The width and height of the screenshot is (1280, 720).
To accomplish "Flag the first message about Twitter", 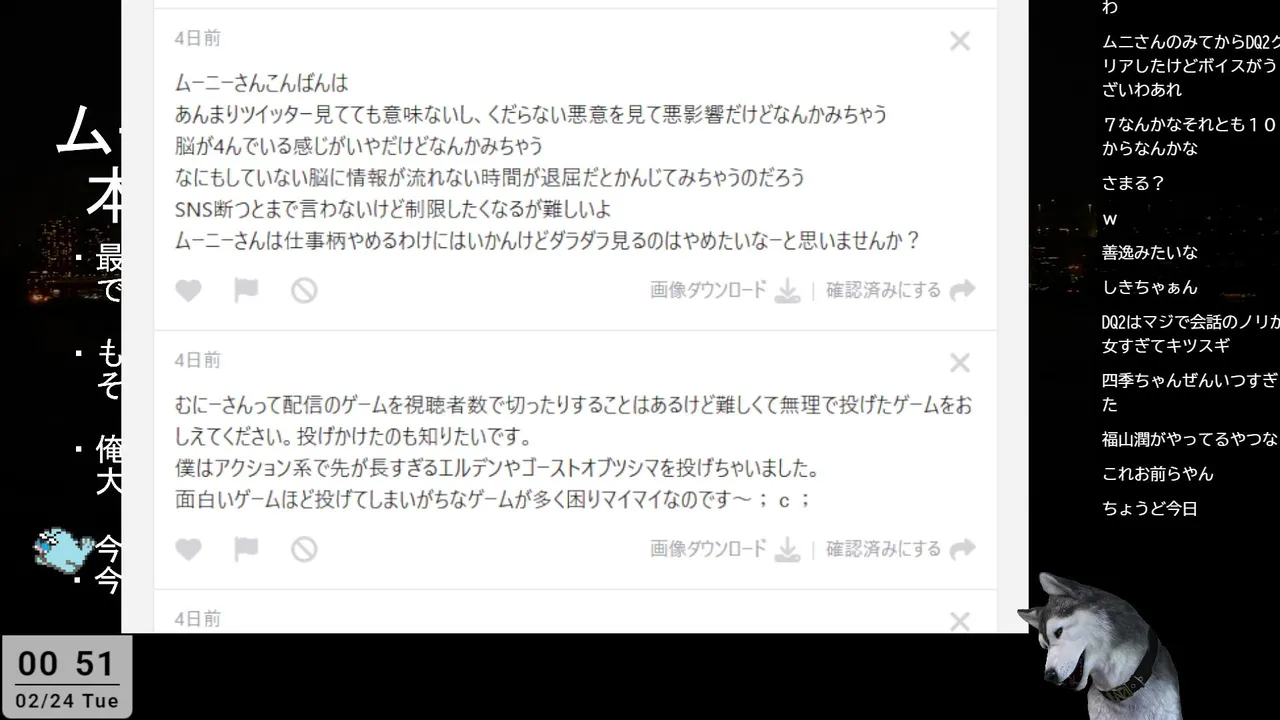I will tap(246, 290).
